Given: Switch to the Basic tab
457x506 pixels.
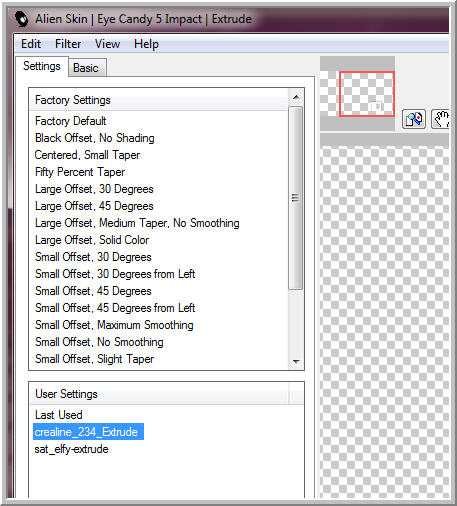Looking at the screenshot, I should click(x=86, y=68).
